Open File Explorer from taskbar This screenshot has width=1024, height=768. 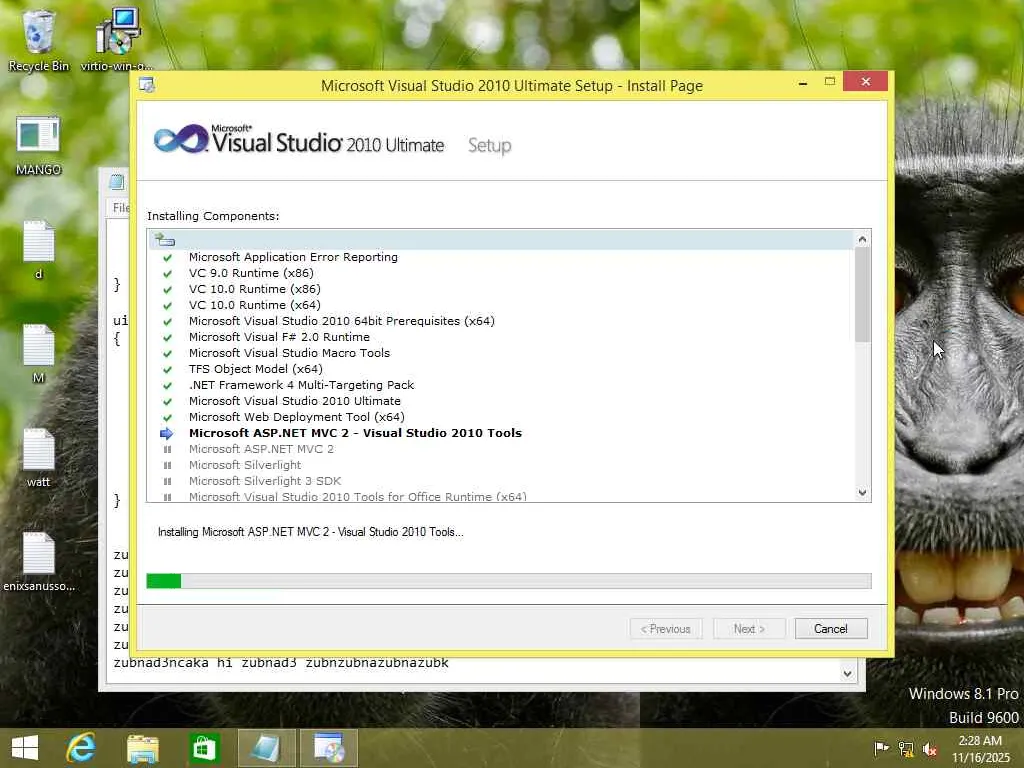[x=142, y=748]
